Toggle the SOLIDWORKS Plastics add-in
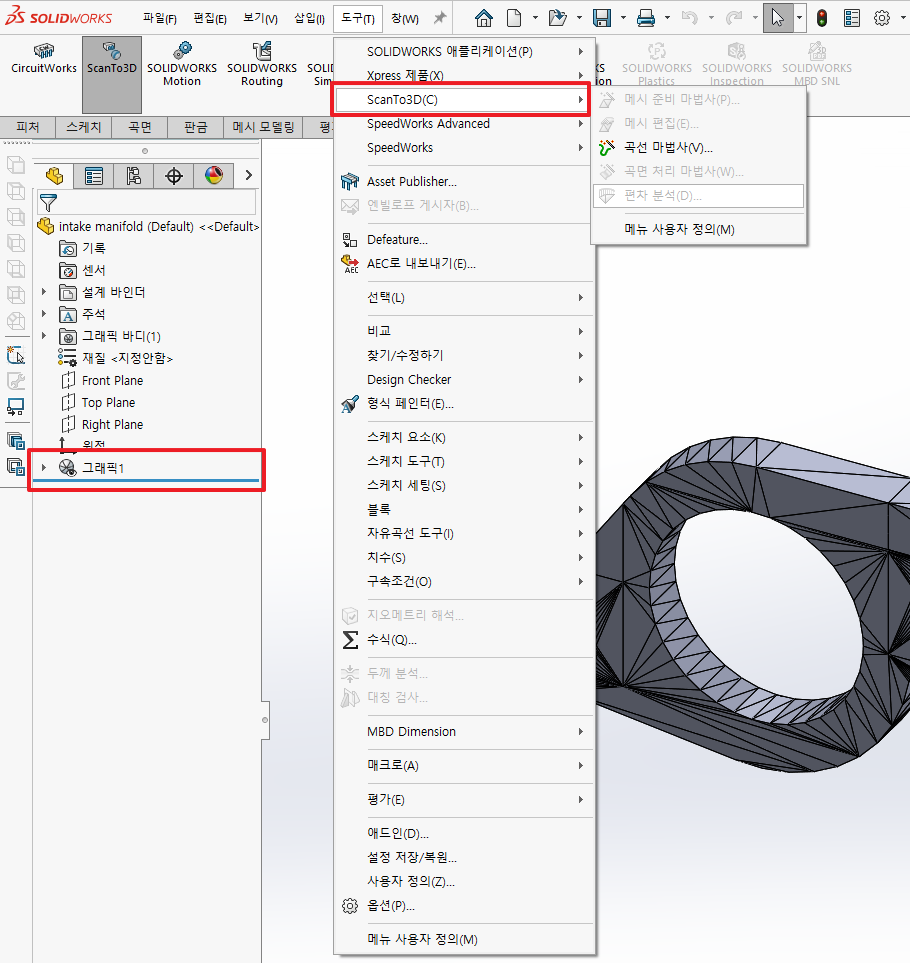Screen dimensions: 910x963 pos(656,64)
